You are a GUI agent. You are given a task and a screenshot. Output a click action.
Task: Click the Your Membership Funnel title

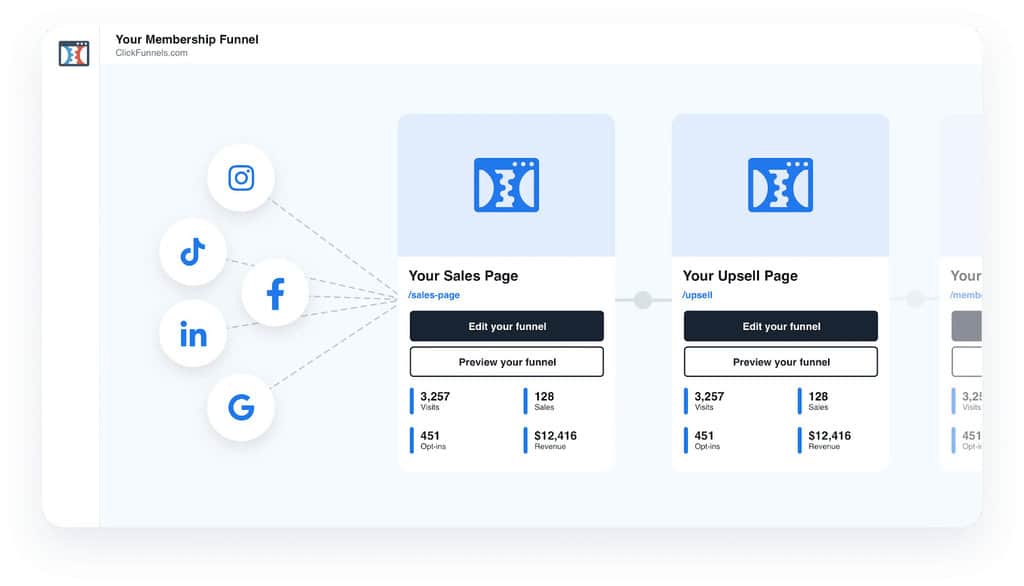(187, 39)
